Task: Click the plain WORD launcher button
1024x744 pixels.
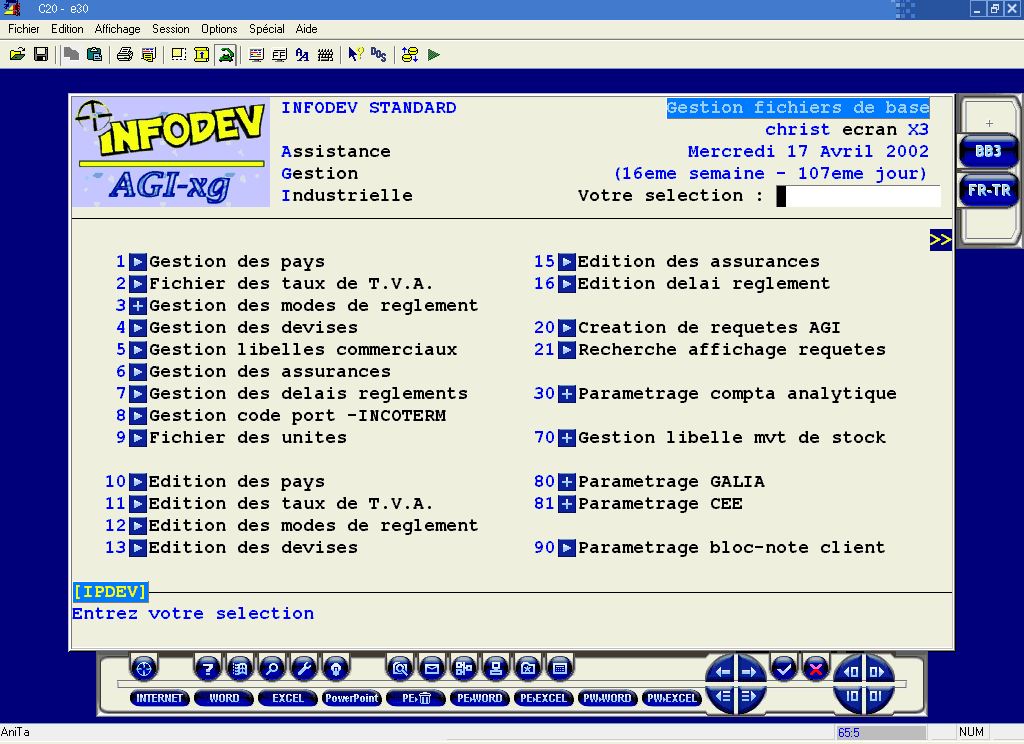Action: [x=224, y=698]
